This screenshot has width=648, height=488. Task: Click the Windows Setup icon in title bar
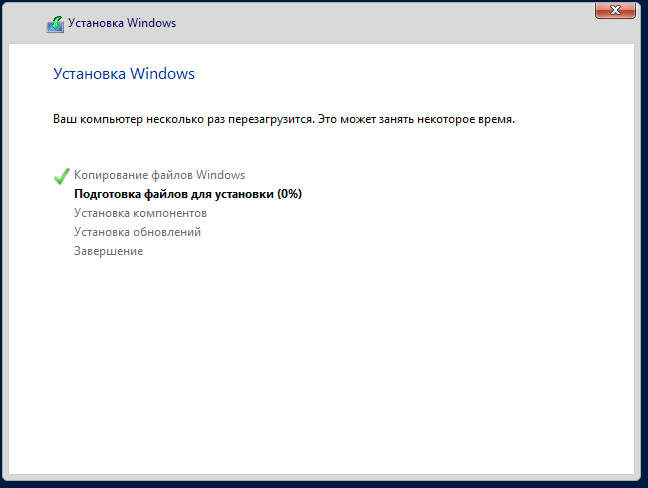click(x=55, y=24)
